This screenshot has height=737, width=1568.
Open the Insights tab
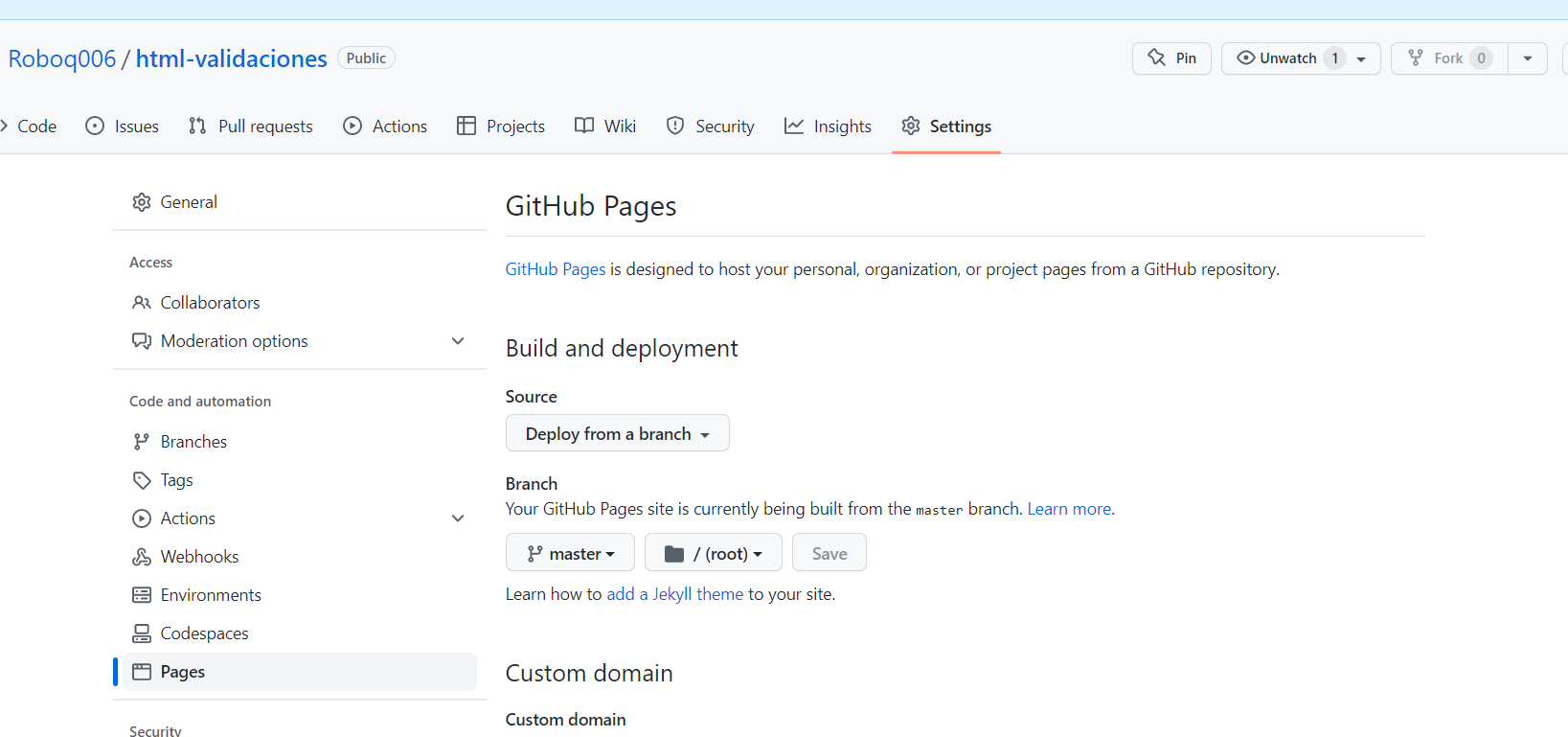828,126
